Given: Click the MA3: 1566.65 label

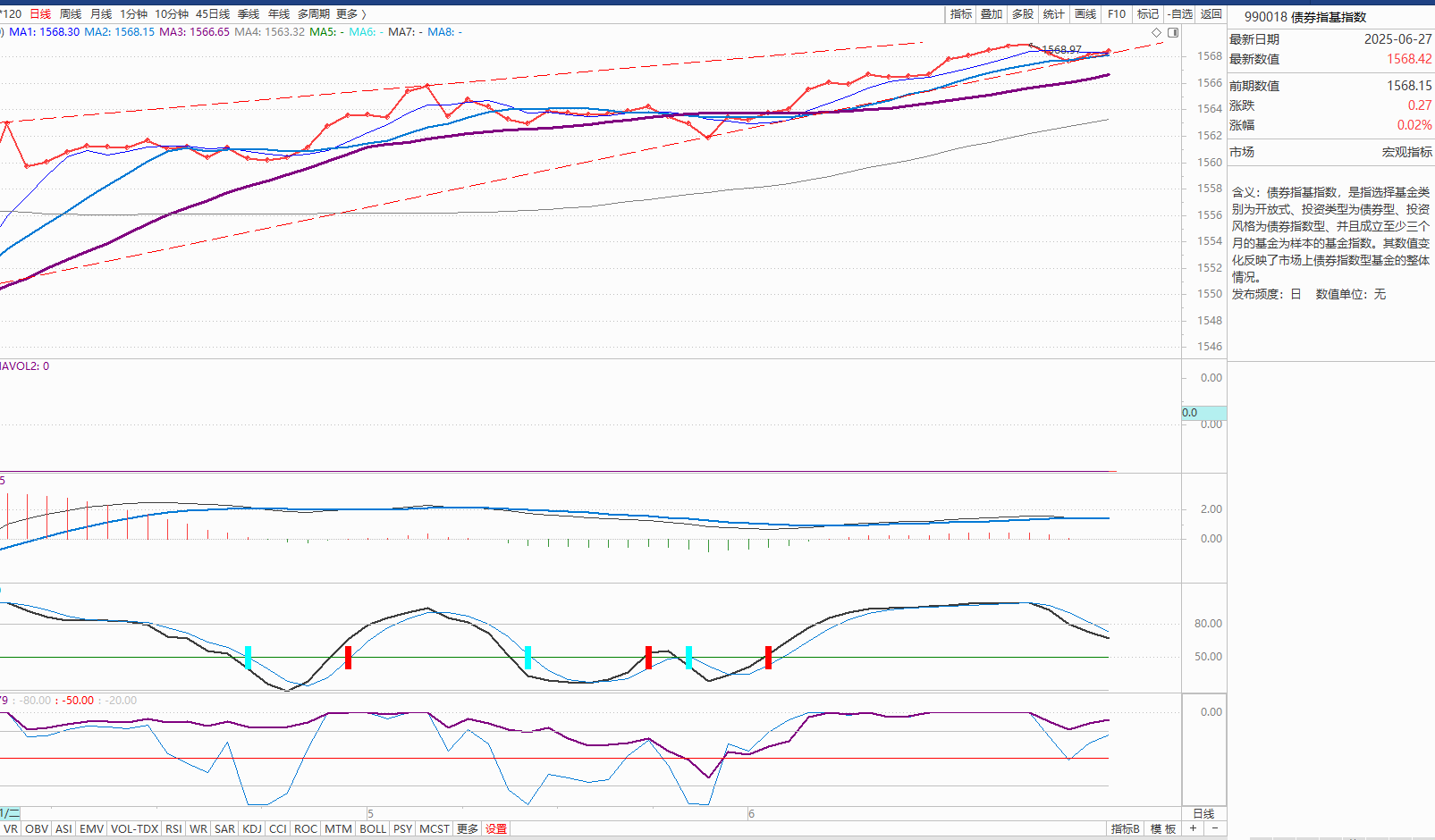Looking at the screenshot, I should click(x=195, y=32).
